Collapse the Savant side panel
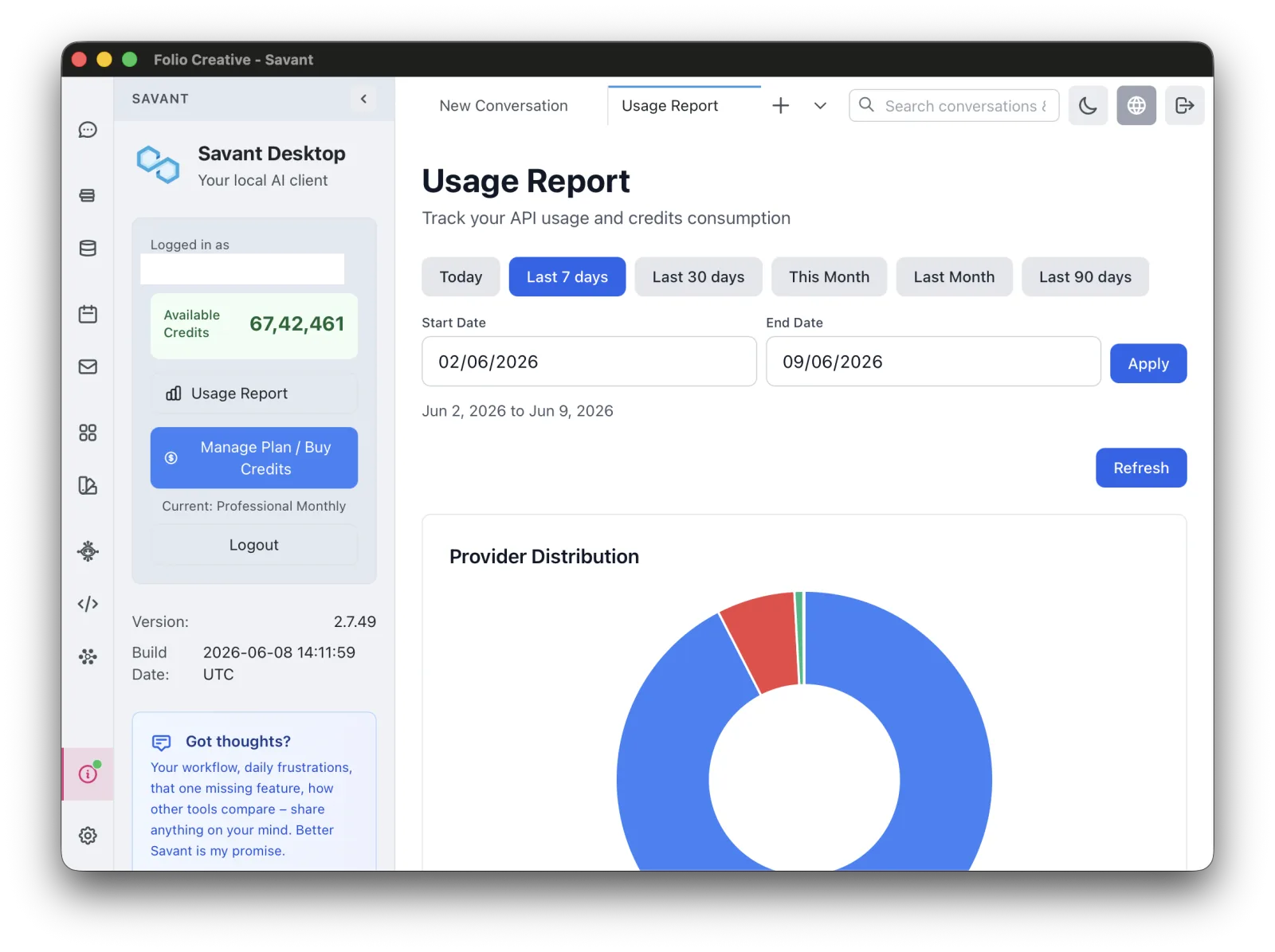 pos(363,99)
